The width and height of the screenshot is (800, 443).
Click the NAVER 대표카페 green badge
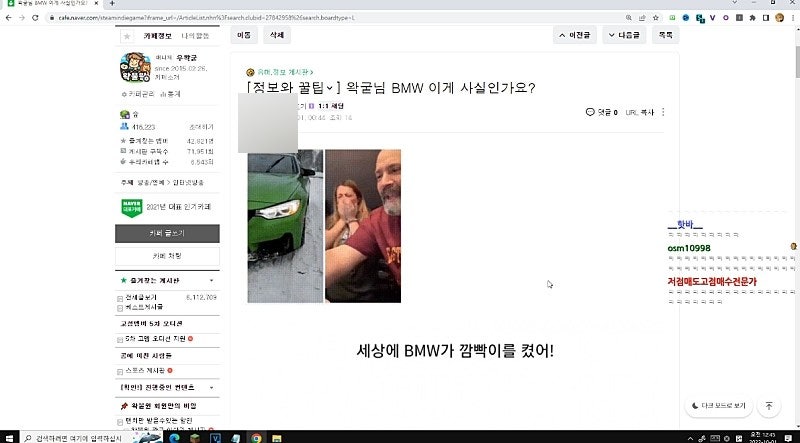point(132,208)
